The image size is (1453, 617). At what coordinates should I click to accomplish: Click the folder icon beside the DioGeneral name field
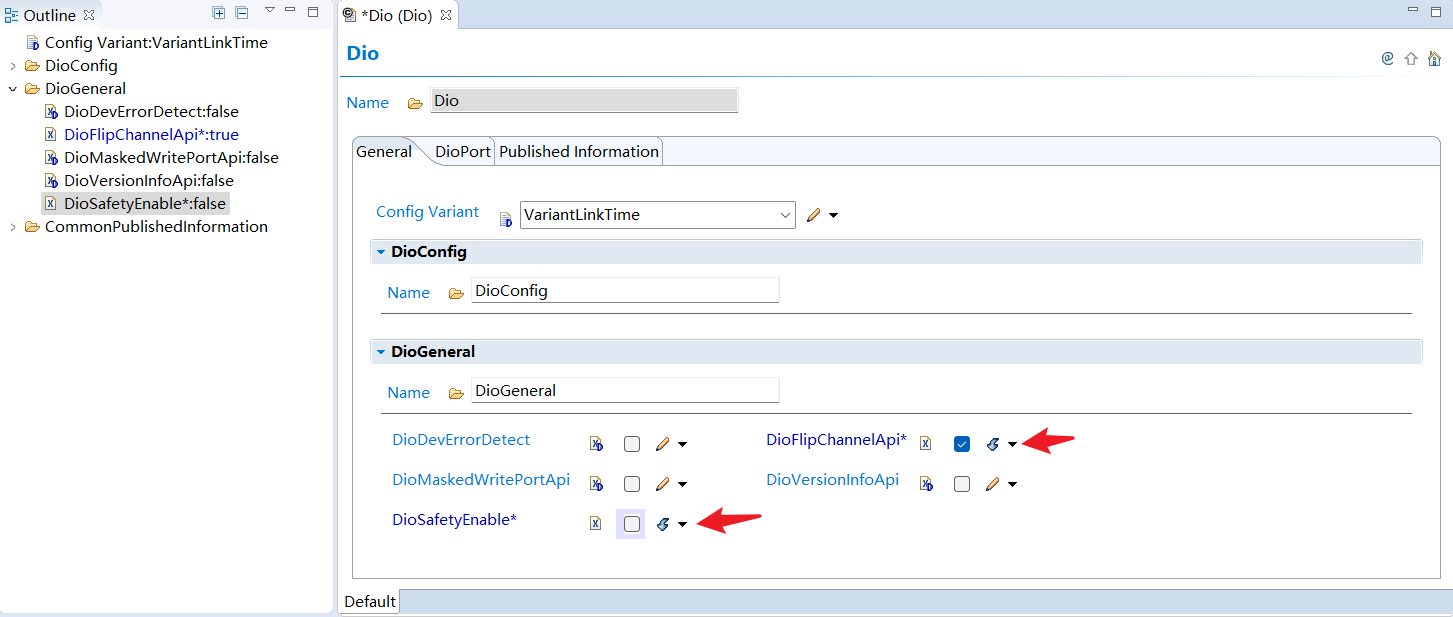[456, 393]
